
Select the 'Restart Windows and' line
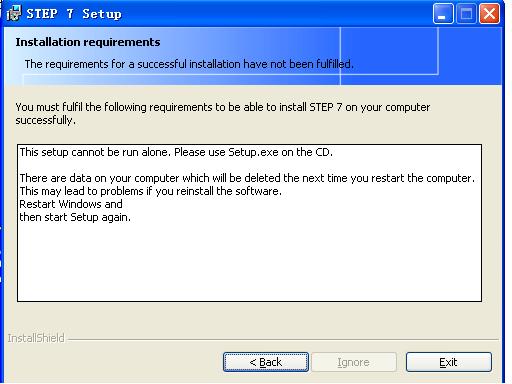71,204
